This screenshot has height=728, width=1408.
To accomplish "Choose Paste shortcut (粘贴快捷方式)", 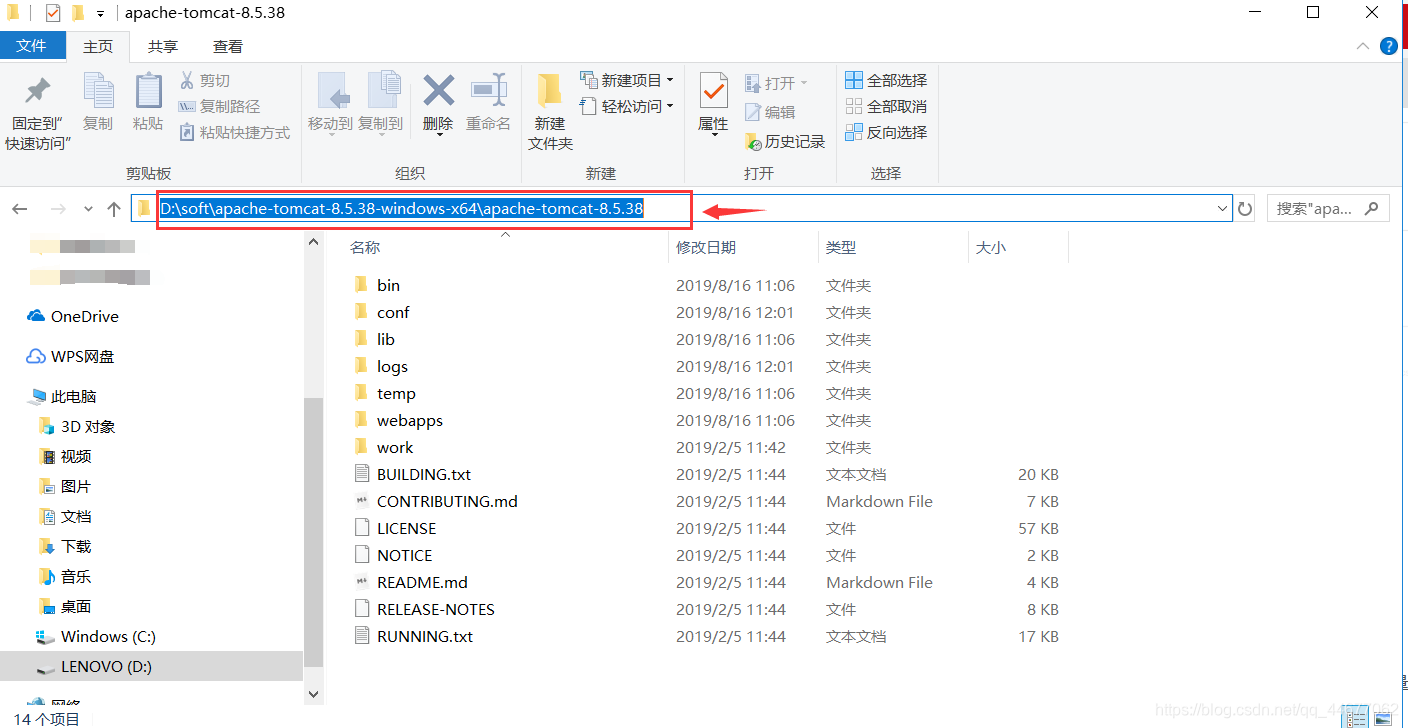I will click(x=234, y=132).
